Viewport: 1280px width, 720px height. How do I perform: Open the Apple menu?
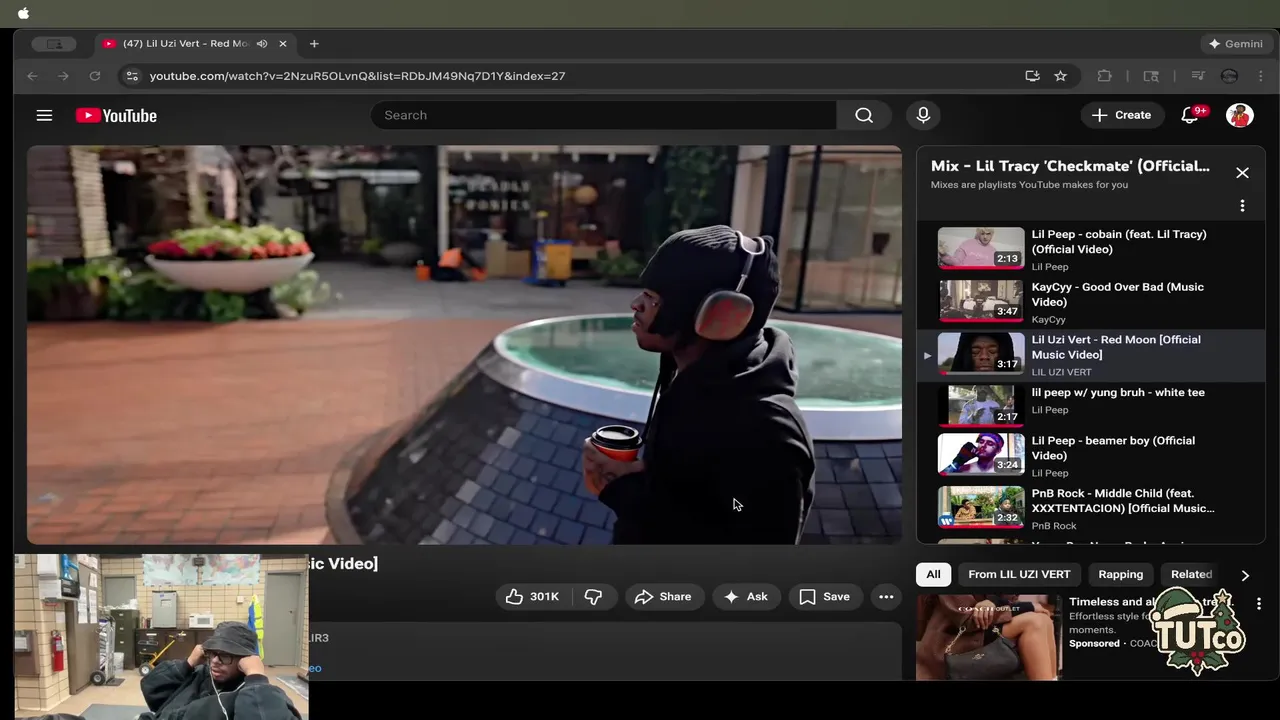23,13
